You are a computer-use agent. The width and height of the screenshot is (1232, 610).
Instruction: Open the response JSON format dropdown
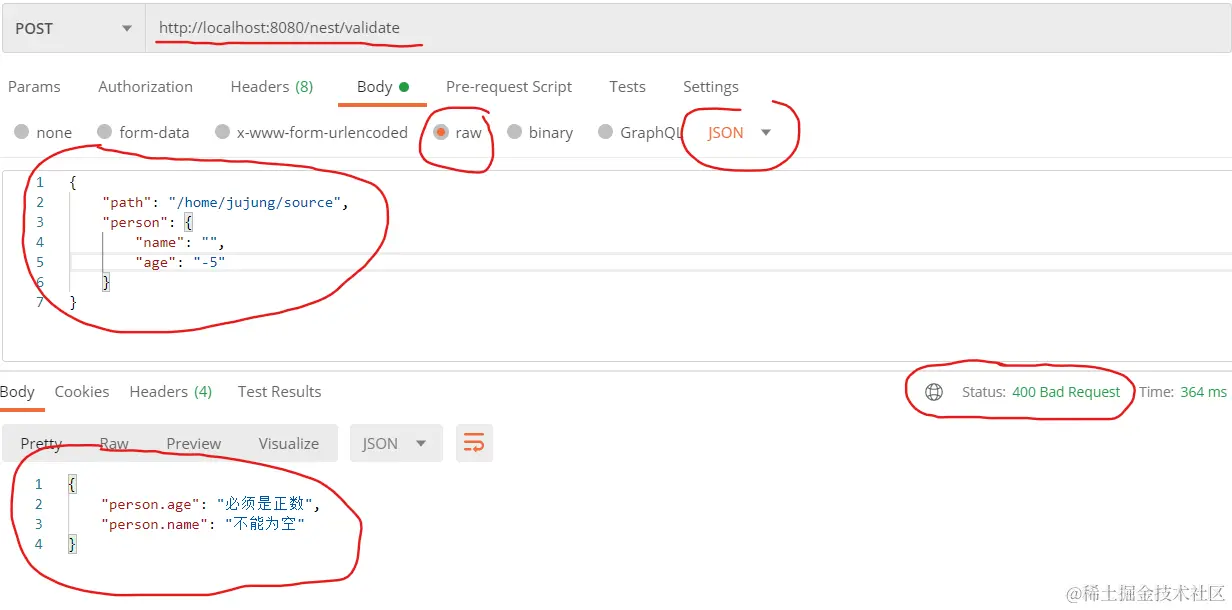point(395,444)
